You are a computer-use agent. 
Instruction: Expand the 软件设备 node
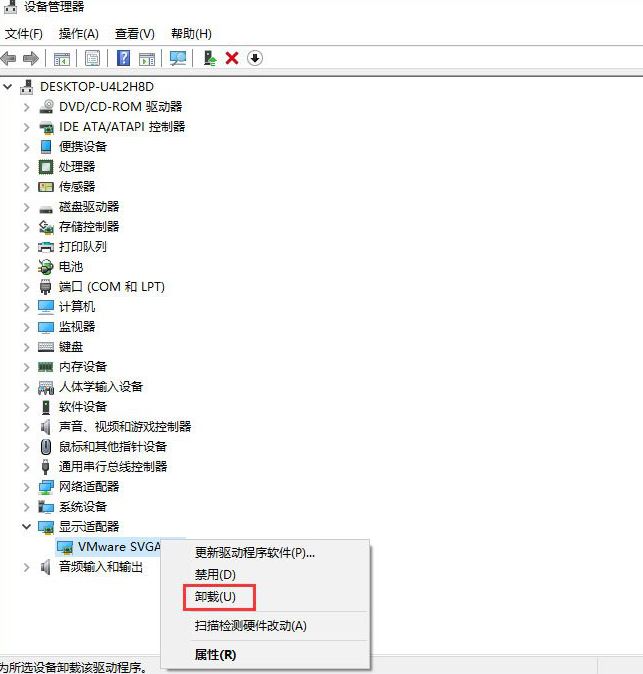tap(27, 407)
